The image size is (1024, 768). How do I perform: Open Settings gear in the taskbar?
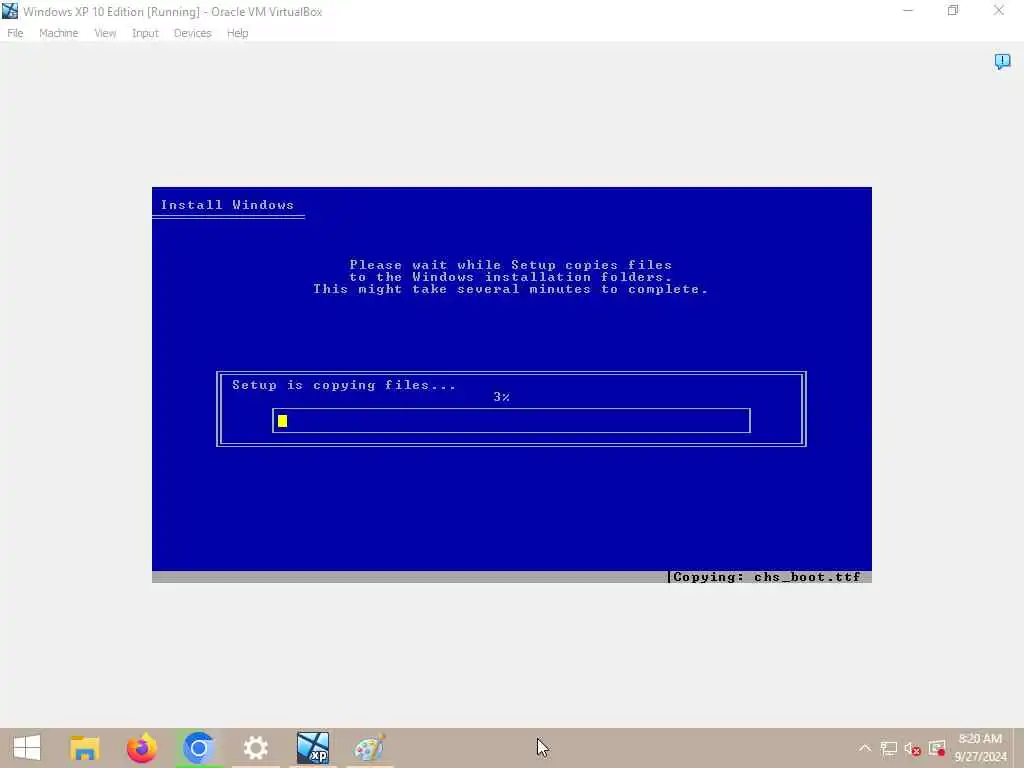(255, 748)
